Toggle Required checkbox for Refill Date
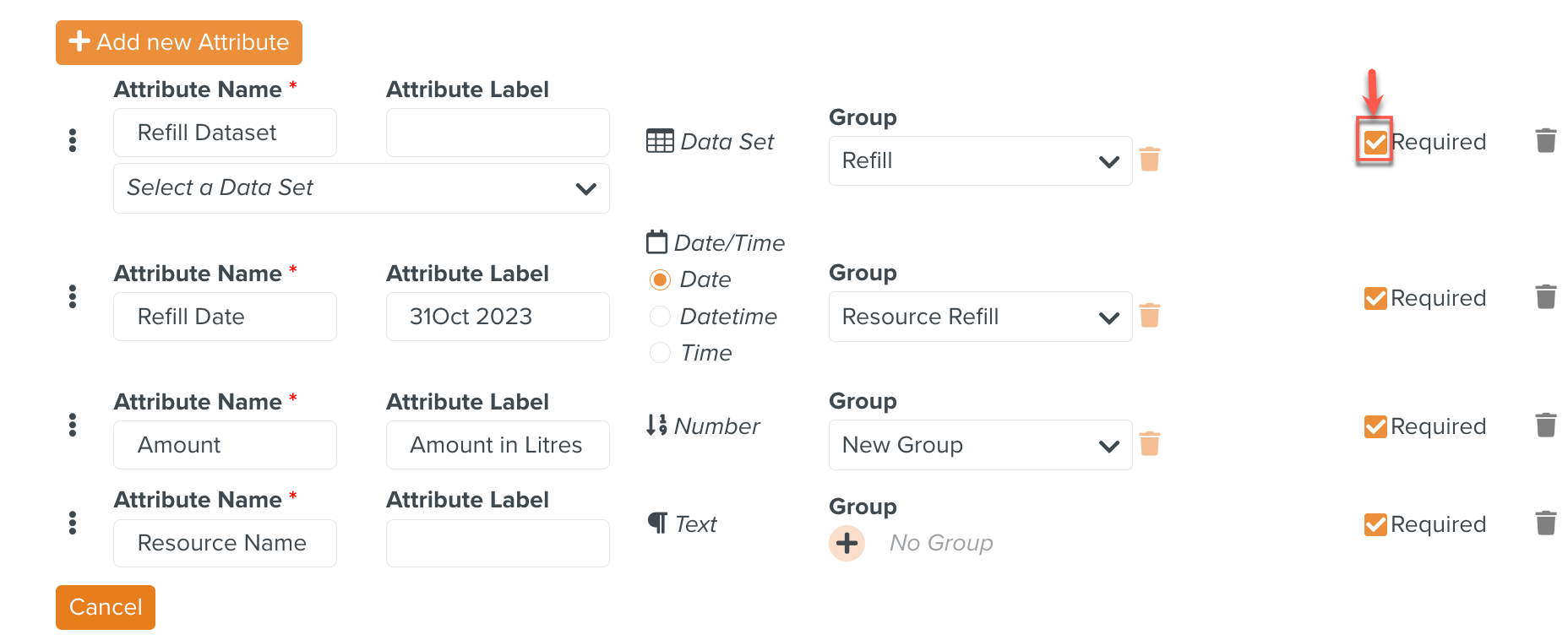This screenshot has width=1568, height=640. [x=1375, y=298]
